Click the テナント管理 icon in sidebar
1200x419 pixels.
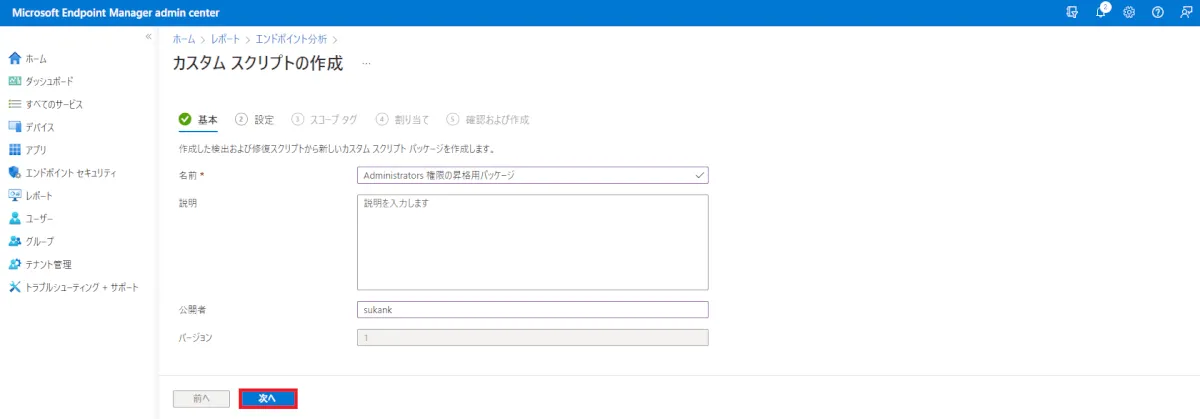coord(14,264)
